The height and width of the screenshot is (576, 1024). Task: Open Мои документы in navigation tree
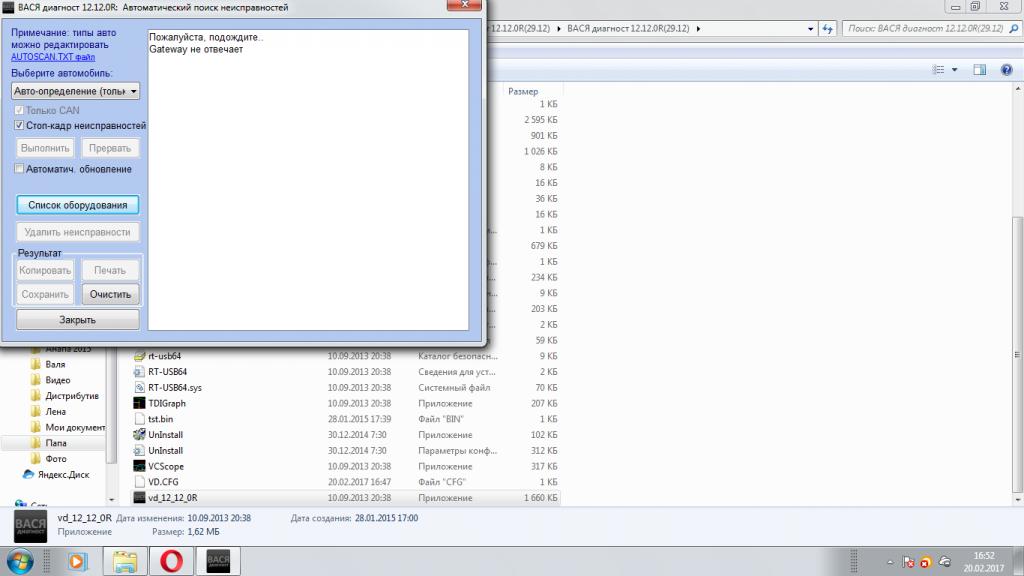pyautogui.click(x=75, y=427)
